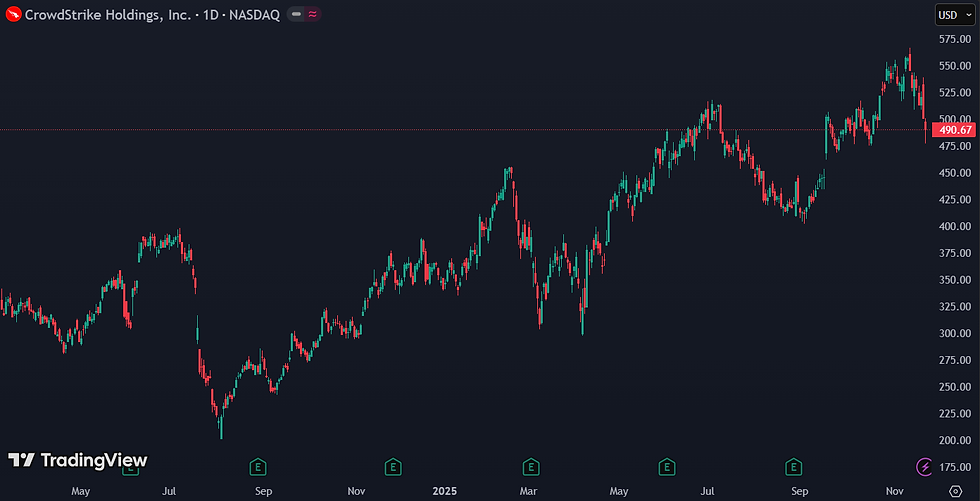Click the 575.00 price axis label

pyautogui.click(x=956, y=39)
